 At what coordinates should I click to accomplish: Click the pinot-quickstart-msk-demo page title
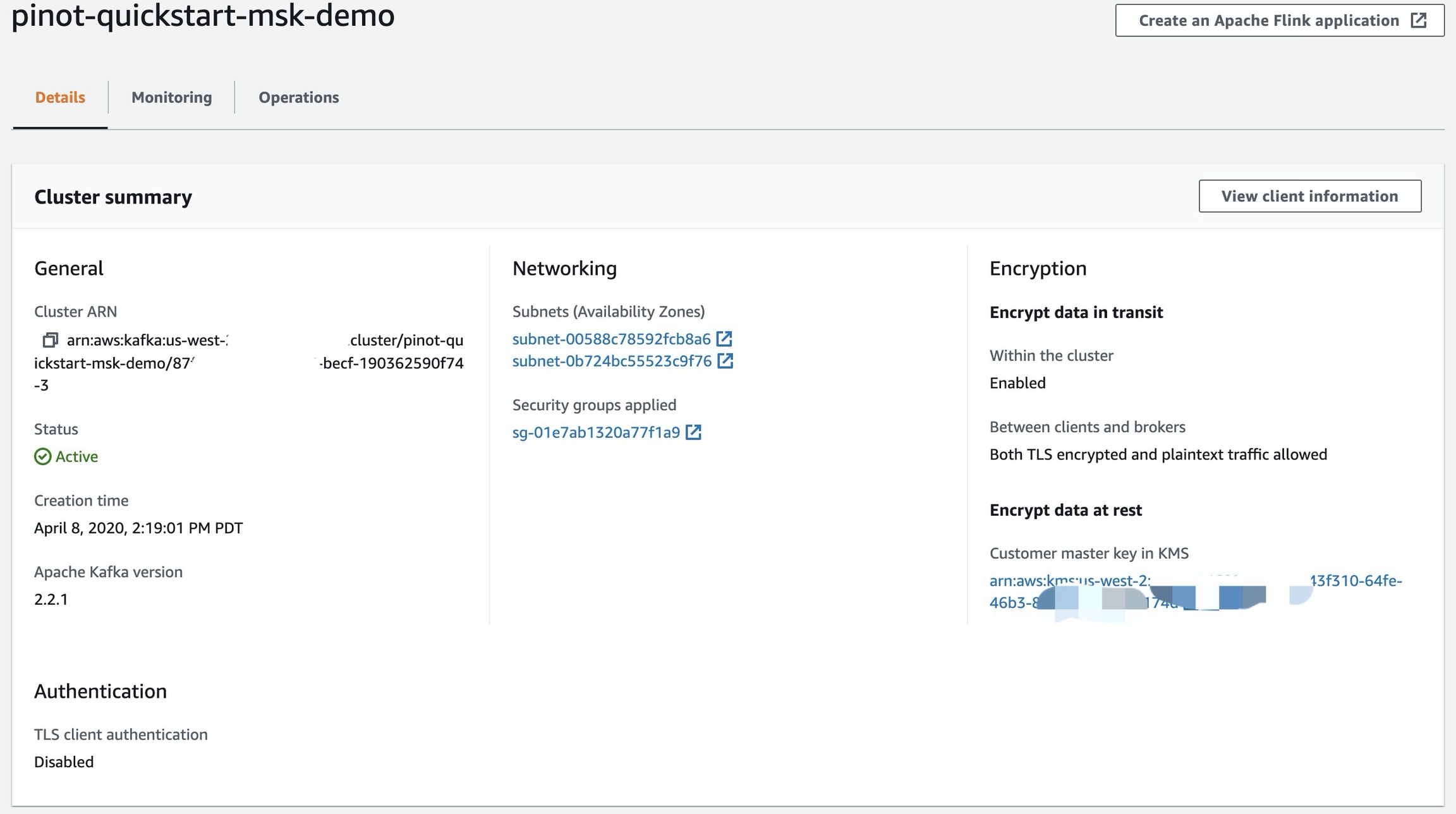point(203,15)
